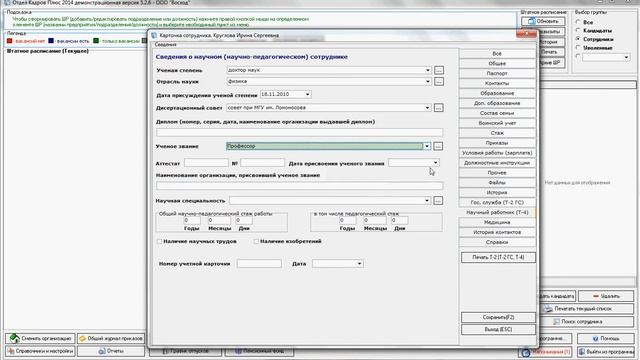Open Напоминания (1) clock icon button
The image size is (640, 360).
pos(545,351)
